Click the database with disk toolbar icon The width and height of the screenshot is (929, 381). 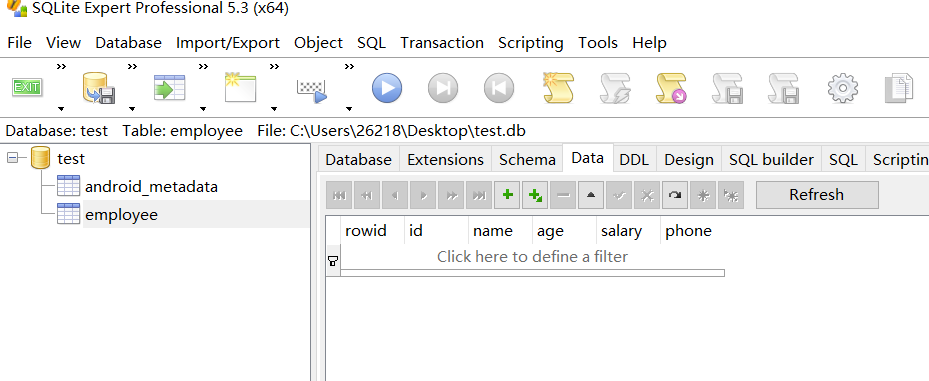coord(98,88)
